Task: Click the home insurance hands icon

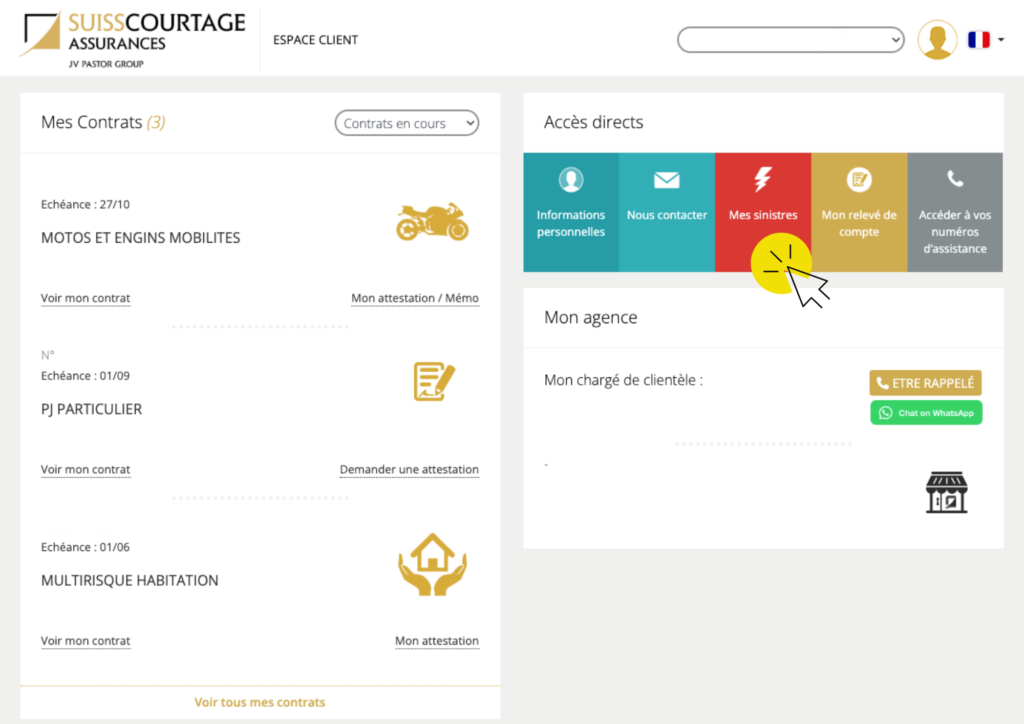Action: tap(432, 564)
